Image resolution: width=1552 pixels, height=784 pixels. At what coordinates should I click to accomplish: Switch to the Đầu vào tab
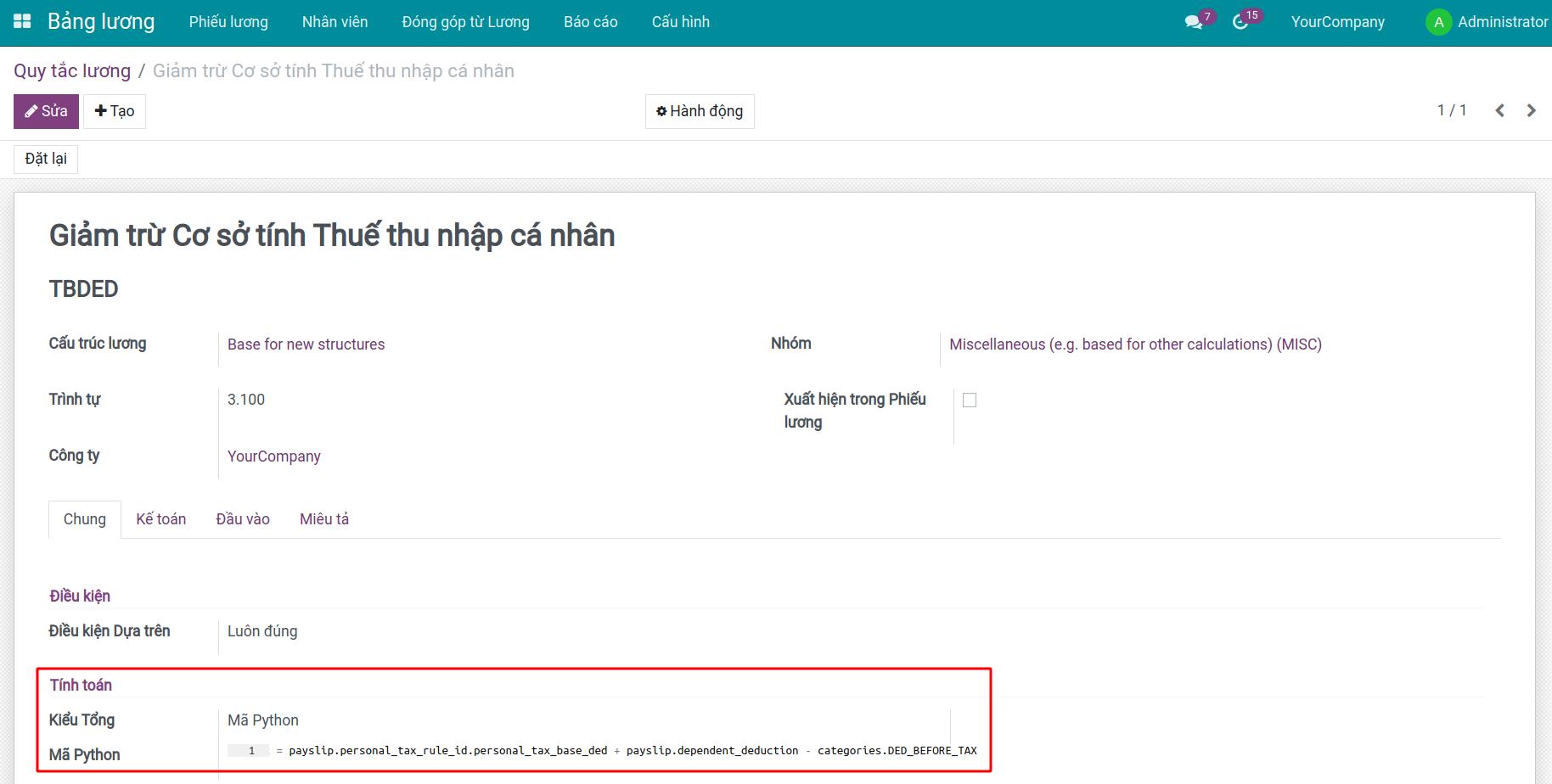coord(243,519)
